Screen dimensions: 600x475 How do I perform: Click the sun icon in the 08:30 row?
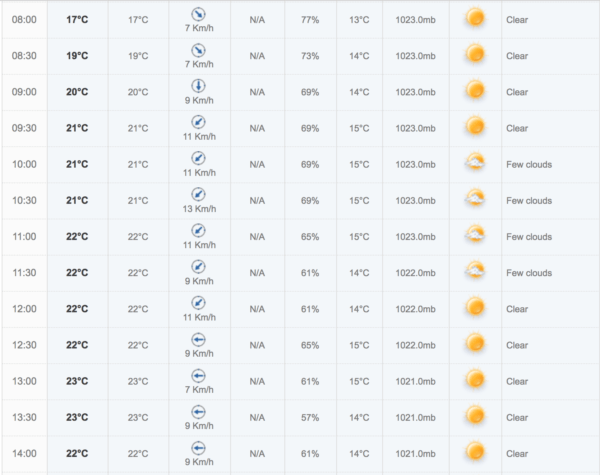(475, 54)
